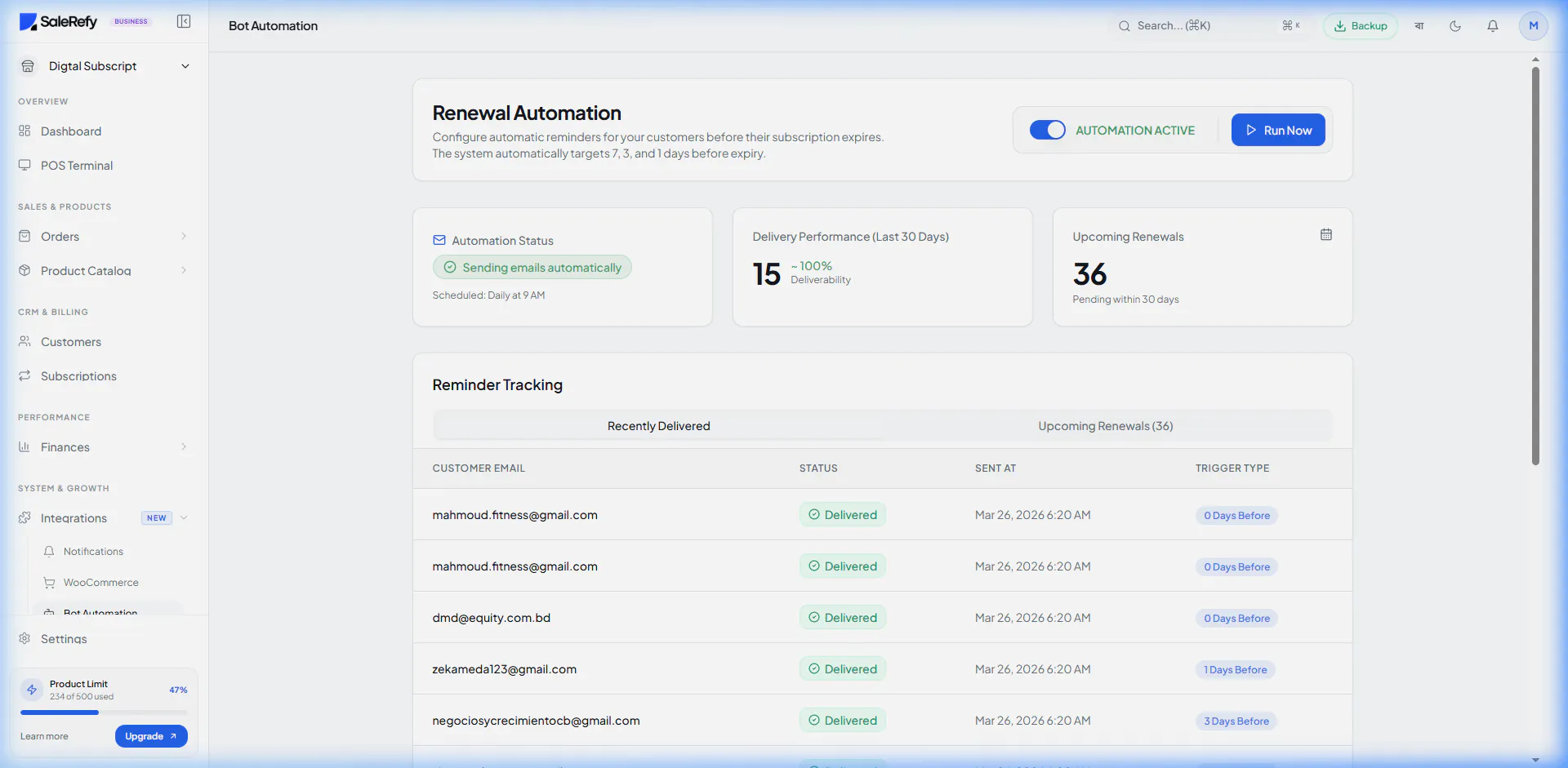
Task: Click the envelope icon by Automation Status
Action: point(439,241)
